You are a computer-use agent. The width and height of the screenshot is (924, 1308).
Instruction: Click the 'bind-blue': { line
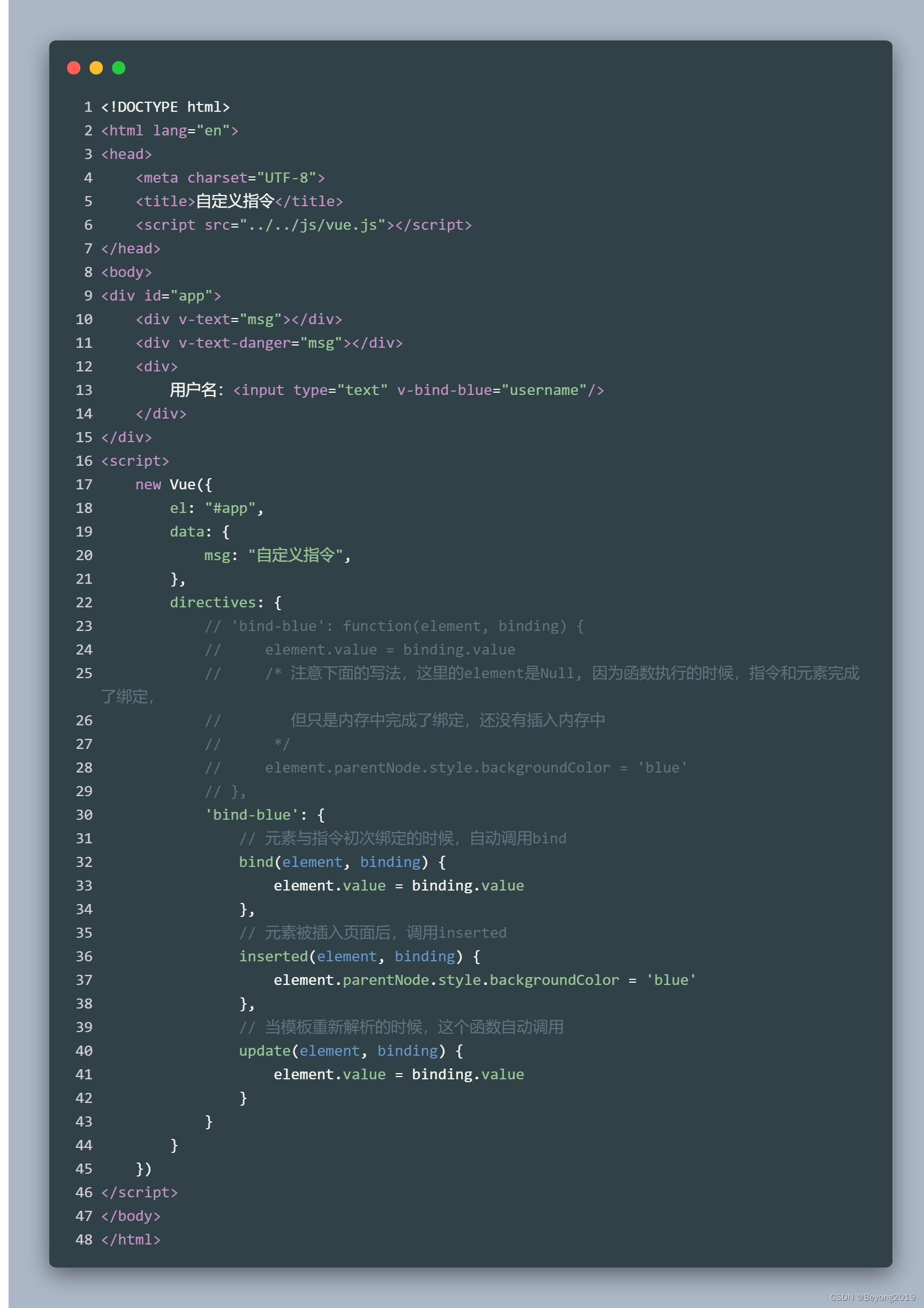tap(265, 815)
